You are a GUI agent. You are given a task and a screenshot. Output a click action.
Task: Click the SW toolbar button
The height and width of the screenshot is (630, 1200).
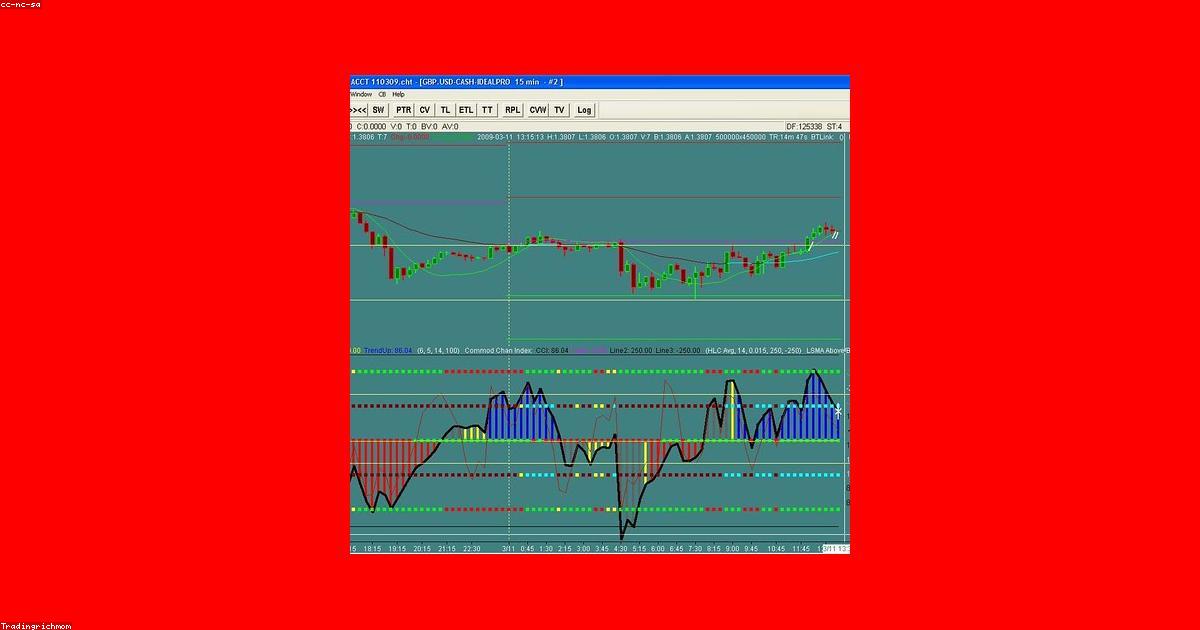[x=378, y=110]
